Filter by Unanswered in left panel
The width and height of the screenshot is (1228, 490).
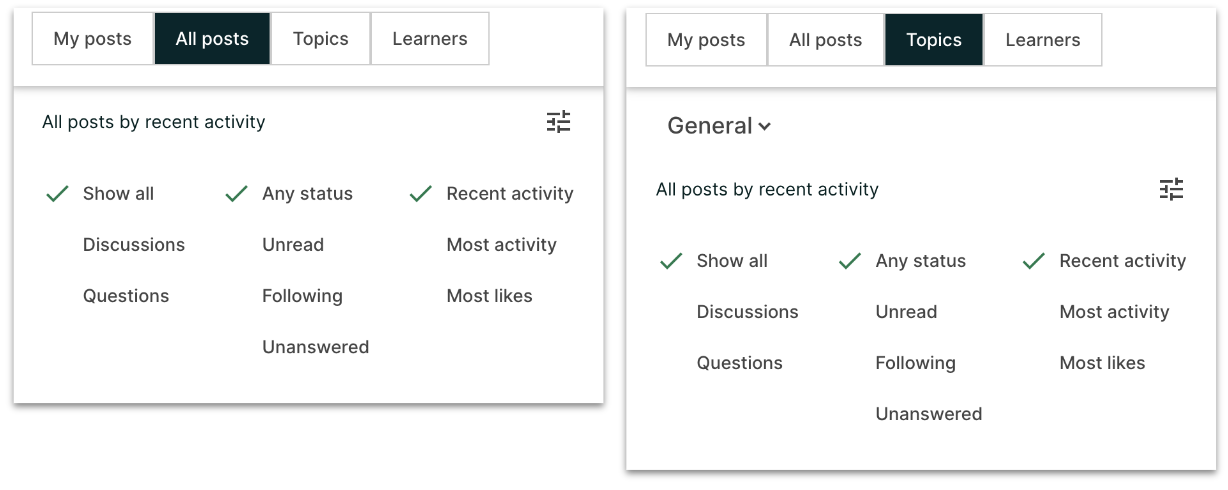[316, 347]
